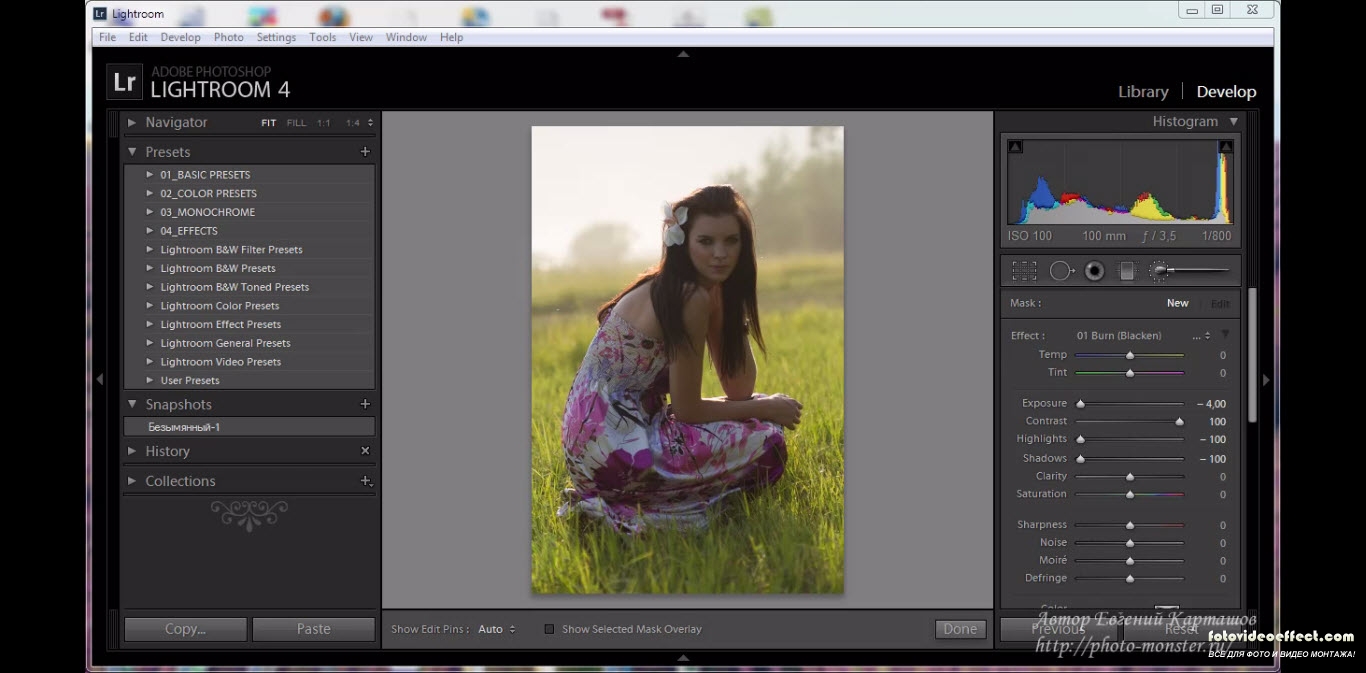1366x673 pixels.
Task: Click the Done button
Action: (x=960, y=629)
